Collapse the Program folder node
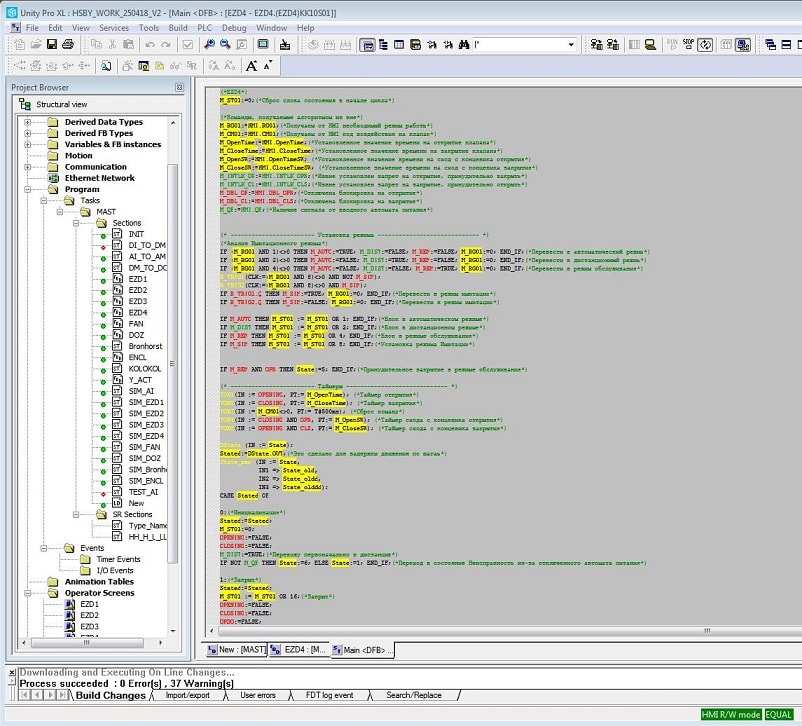The height and width of the screenshot is (726, 802). (x=28, y=189)
